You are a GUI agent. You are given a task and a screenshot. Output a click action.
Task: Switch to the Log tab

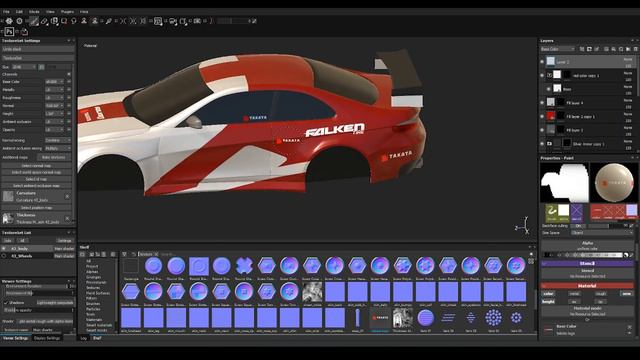click(84, 338)
